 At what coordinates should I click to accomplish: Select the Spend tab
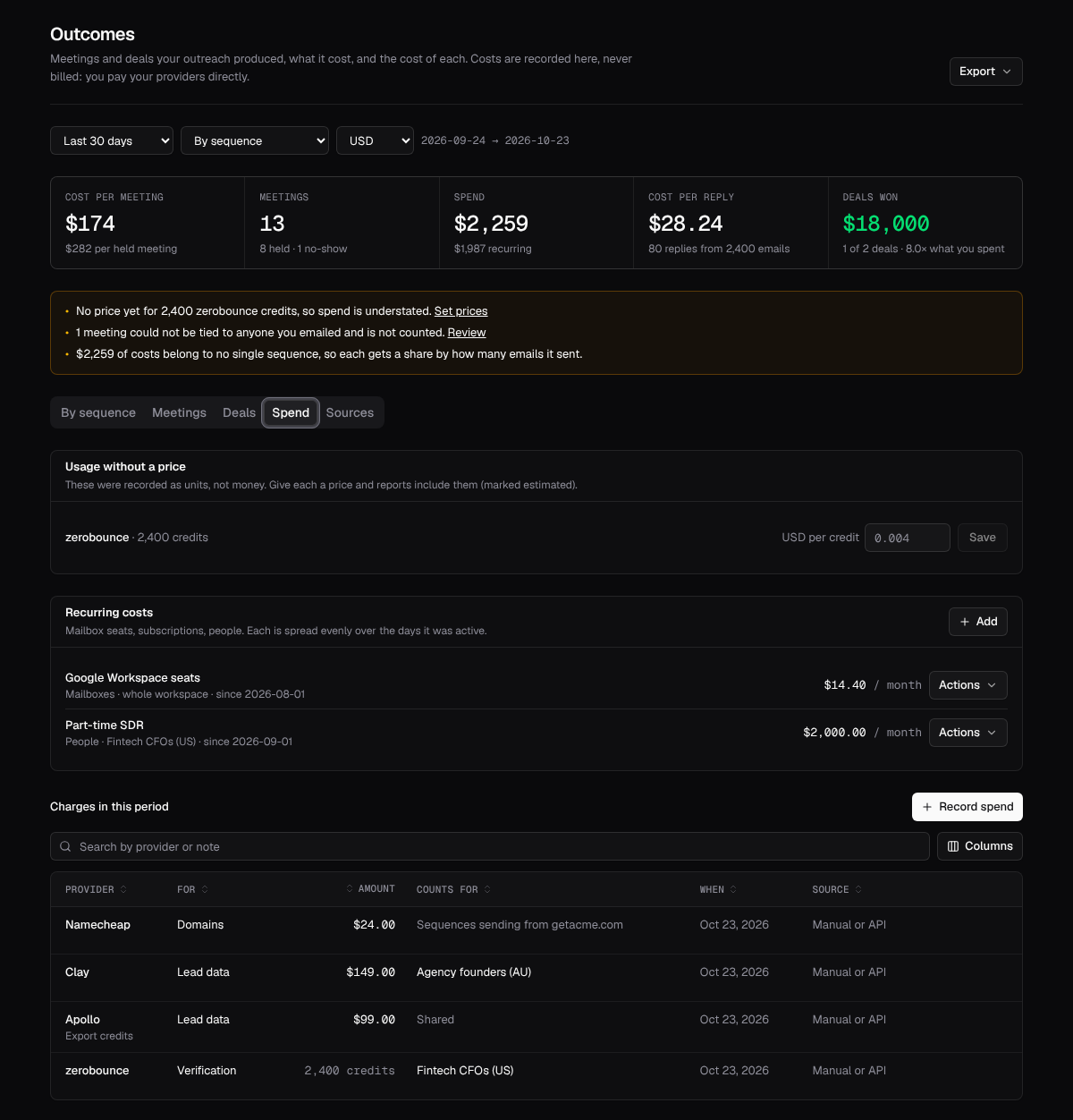[291, 412]
